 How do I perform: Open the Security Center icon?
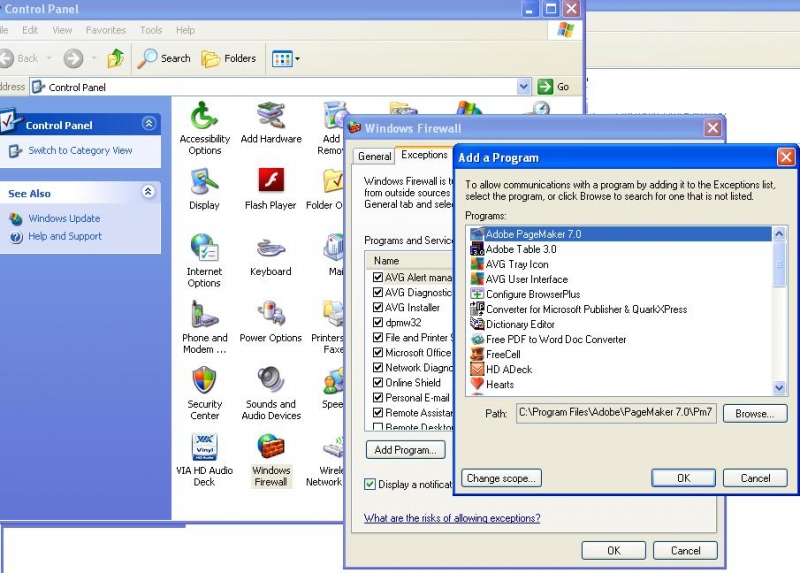(x=204, y=381)
